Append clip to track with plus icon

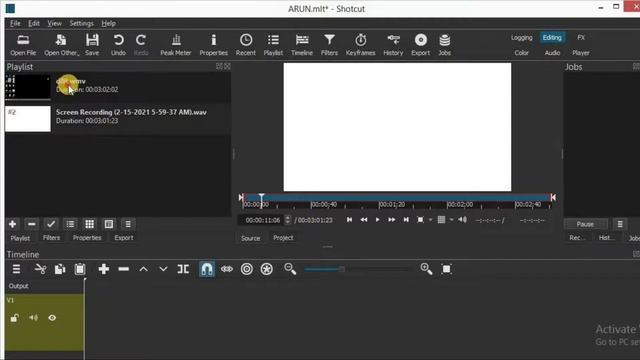pos(104,269)
